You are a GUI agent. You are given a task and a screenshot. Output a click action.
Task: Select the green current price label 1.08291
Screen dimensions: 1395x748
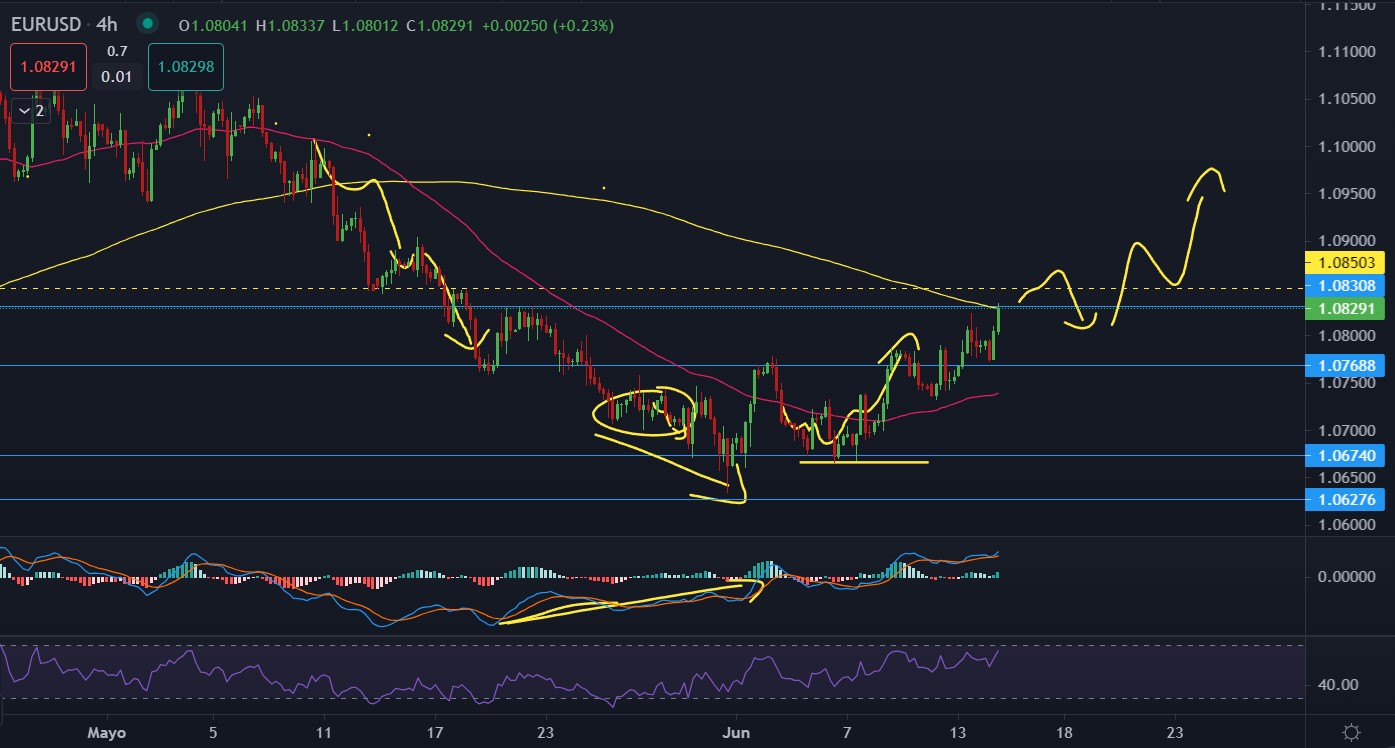pos(1345,308)
